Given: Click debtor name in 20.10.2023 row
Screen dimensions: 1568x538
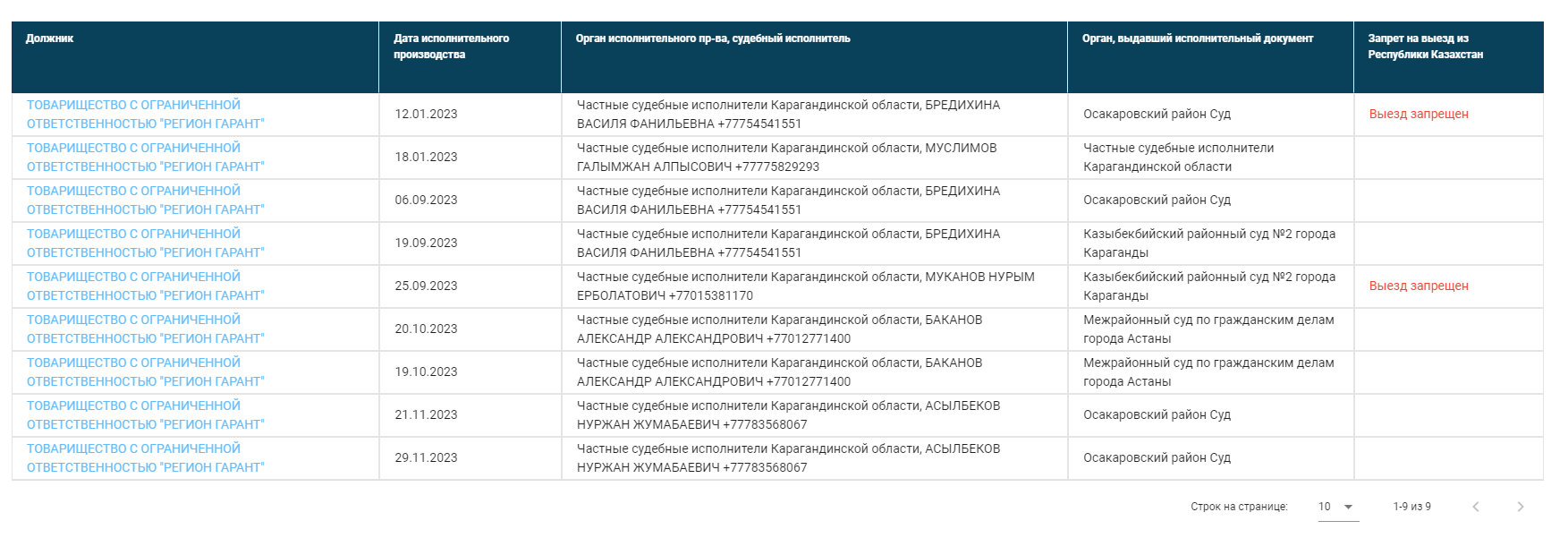Looking at the screenshot, I should click(x=145, y=329).
